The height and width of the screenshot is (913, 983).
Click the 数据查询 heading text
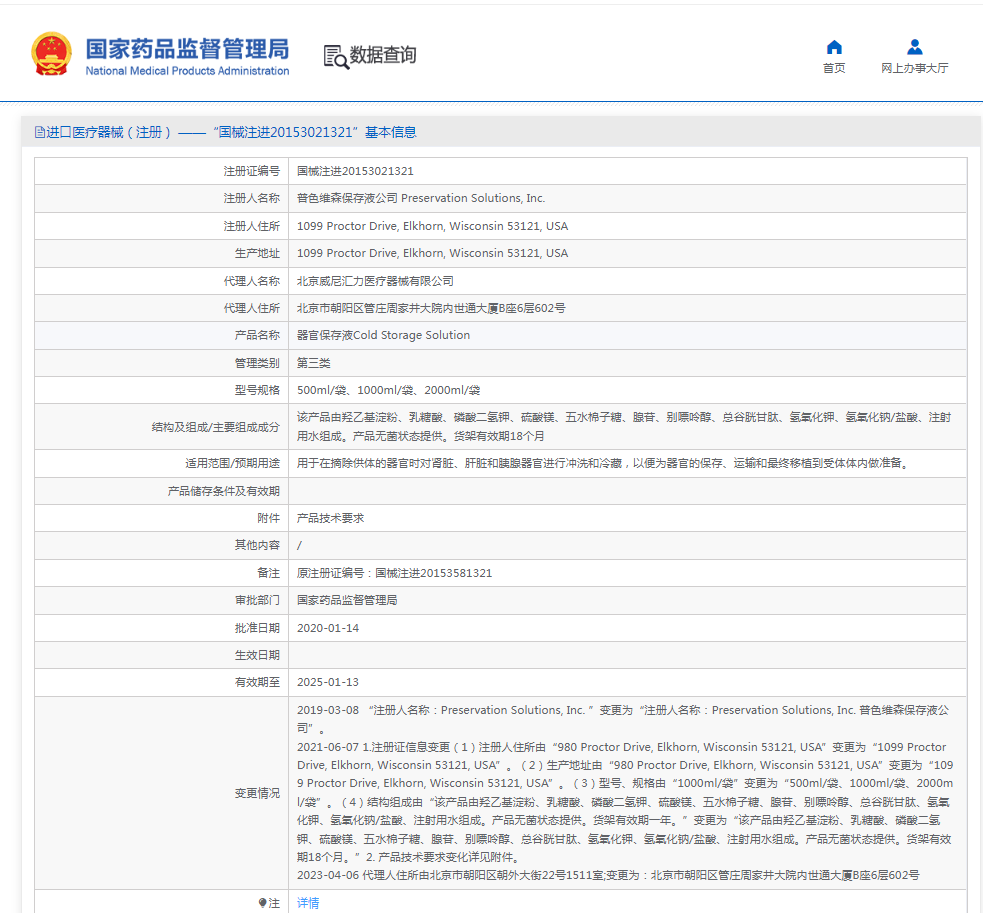click(x=383, y=55)
